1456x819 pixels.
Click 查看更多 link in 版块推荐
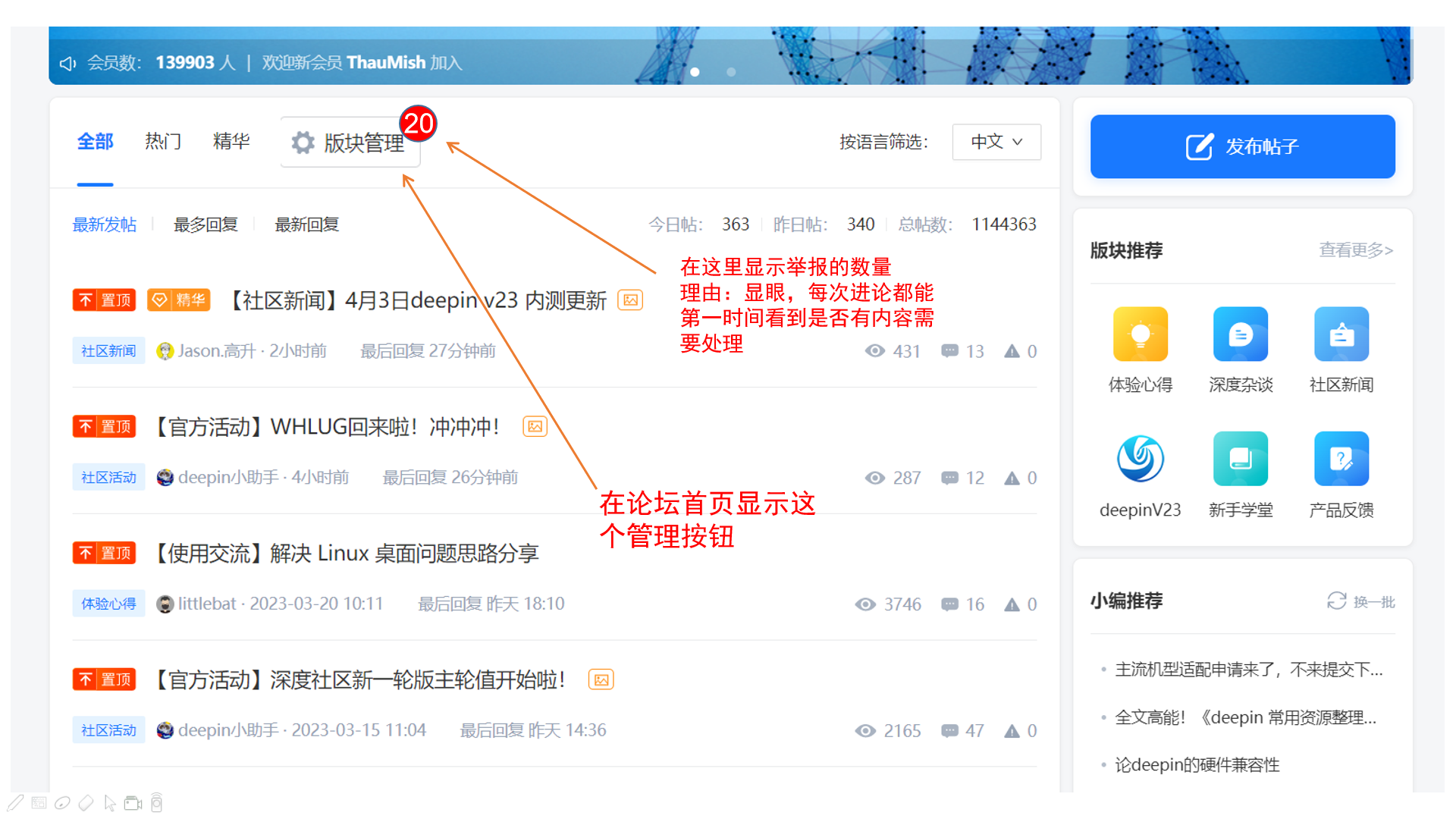(x=1355, y=250)
